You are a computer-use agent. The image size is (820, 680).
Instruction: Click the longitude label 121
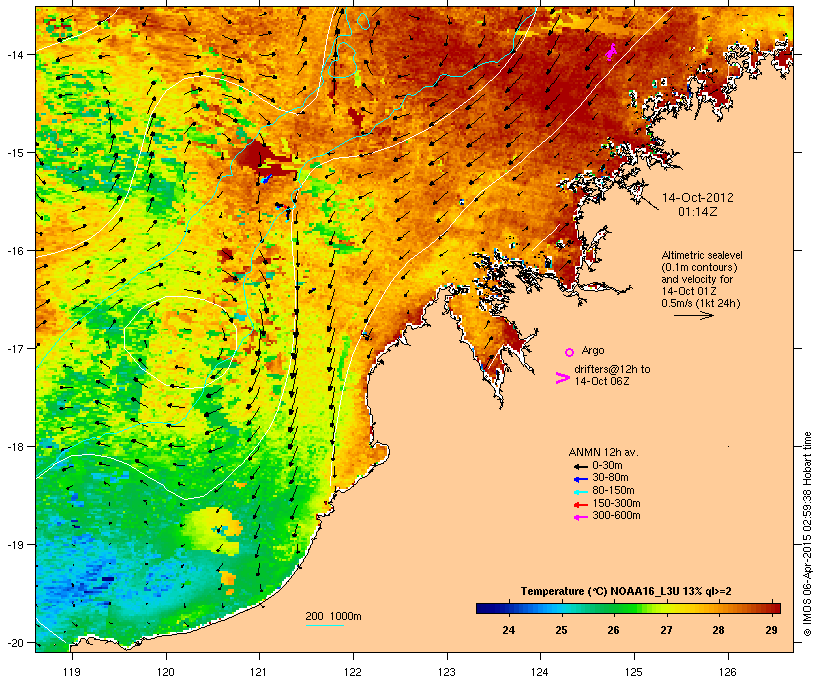[x=259, y=672]
